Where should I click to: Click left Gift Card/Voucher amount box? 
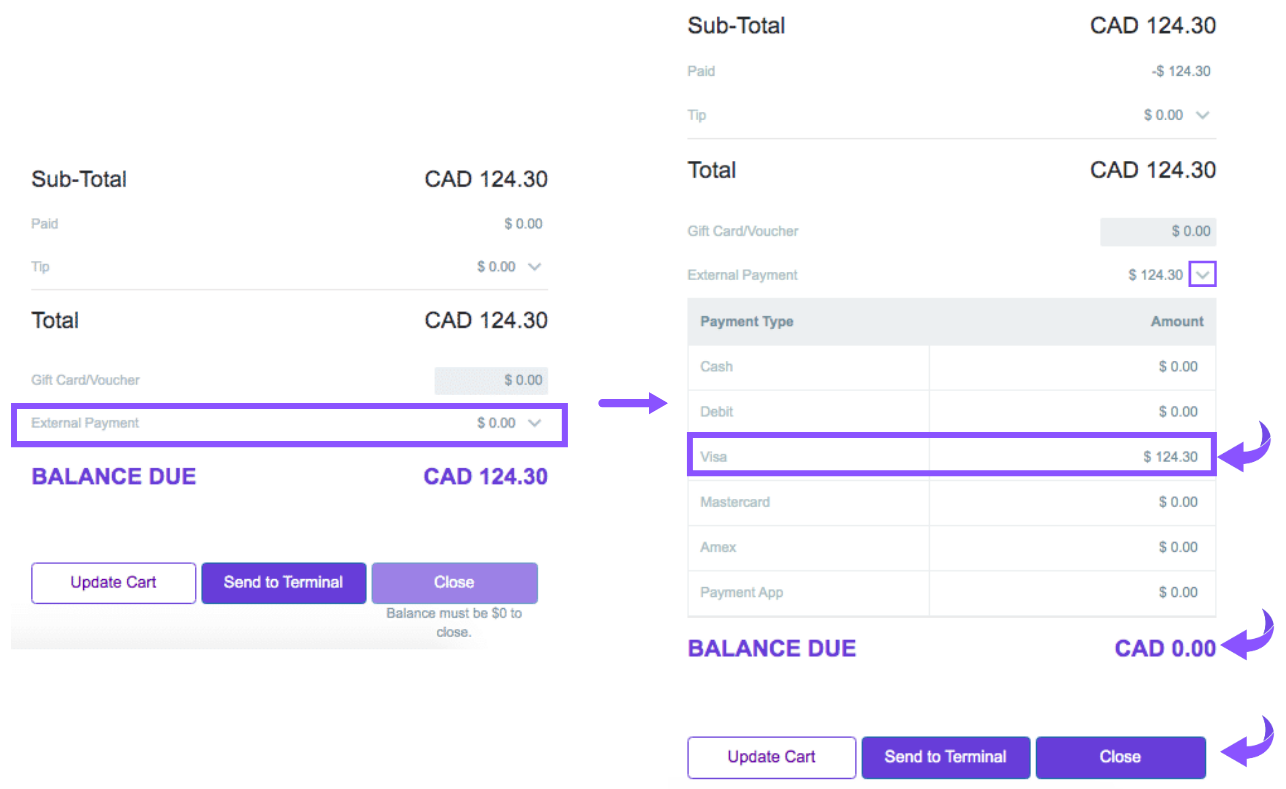click(x=491, y=380)
